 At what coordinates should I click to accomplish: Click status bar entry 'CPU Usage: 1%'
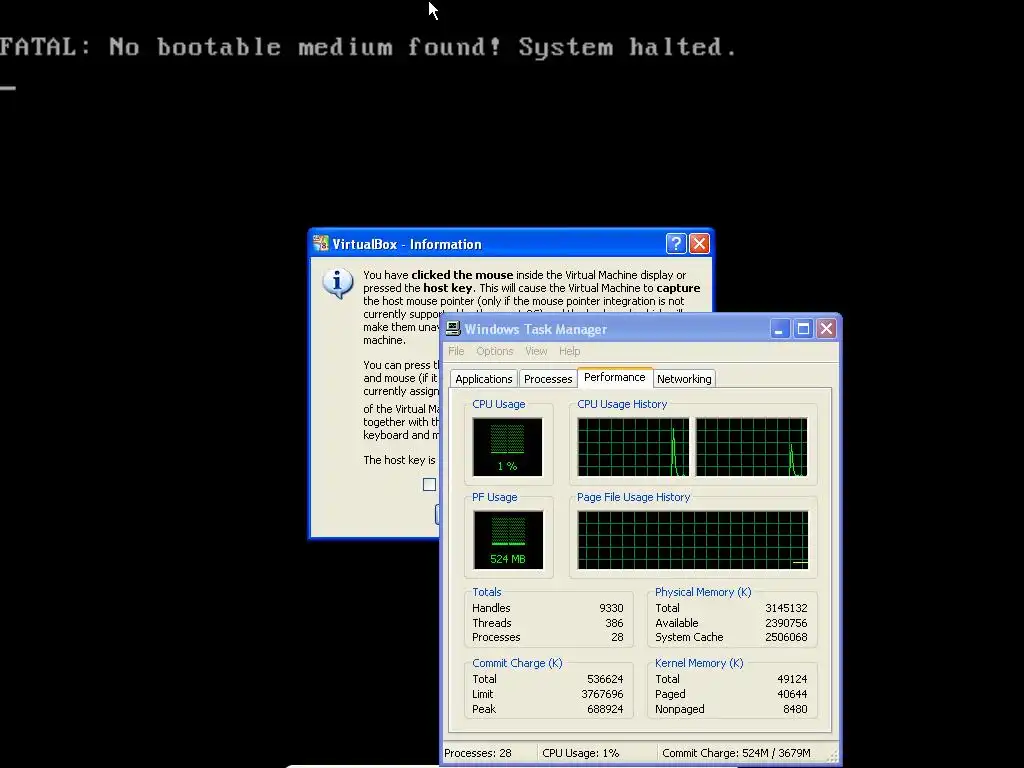pyautogui.click(x=581, y=753)
